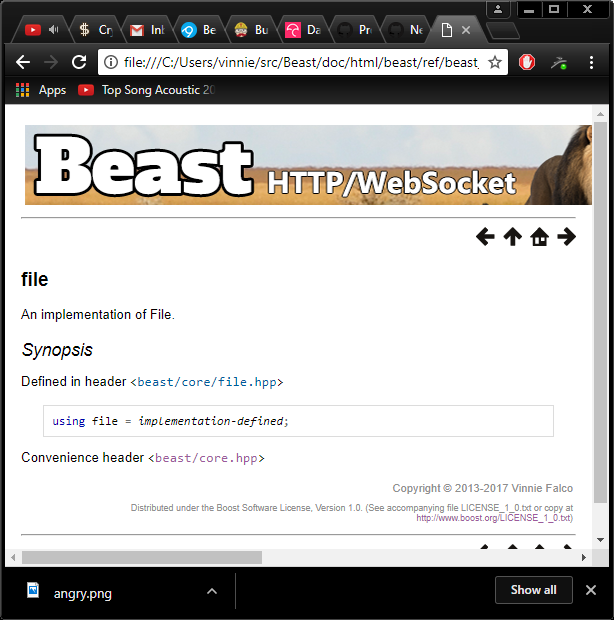The width and height of the screenshot is (614, 620).
Task: Open a new tab
Action: click(x=502, y=31)
